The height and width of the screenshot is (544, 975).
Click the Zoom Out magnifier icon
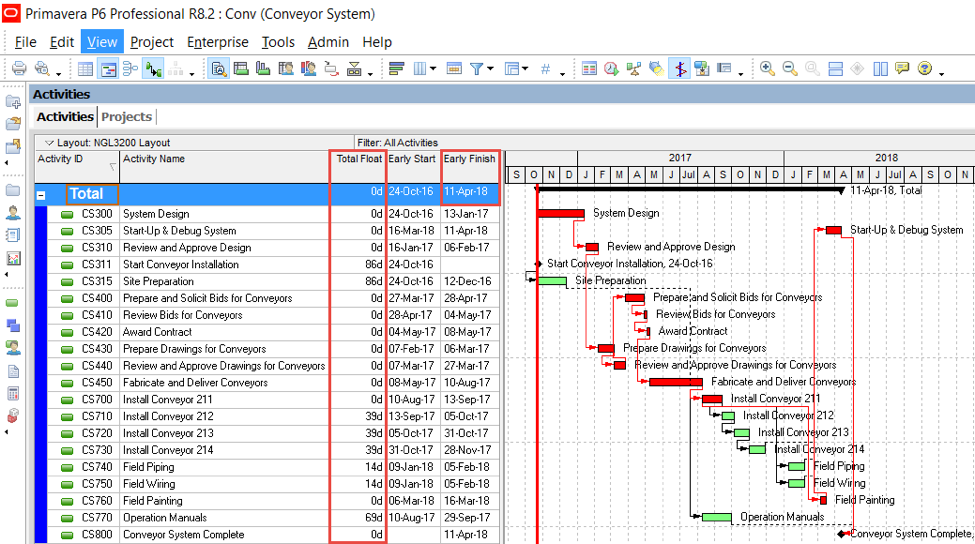[x=790, y=68]
